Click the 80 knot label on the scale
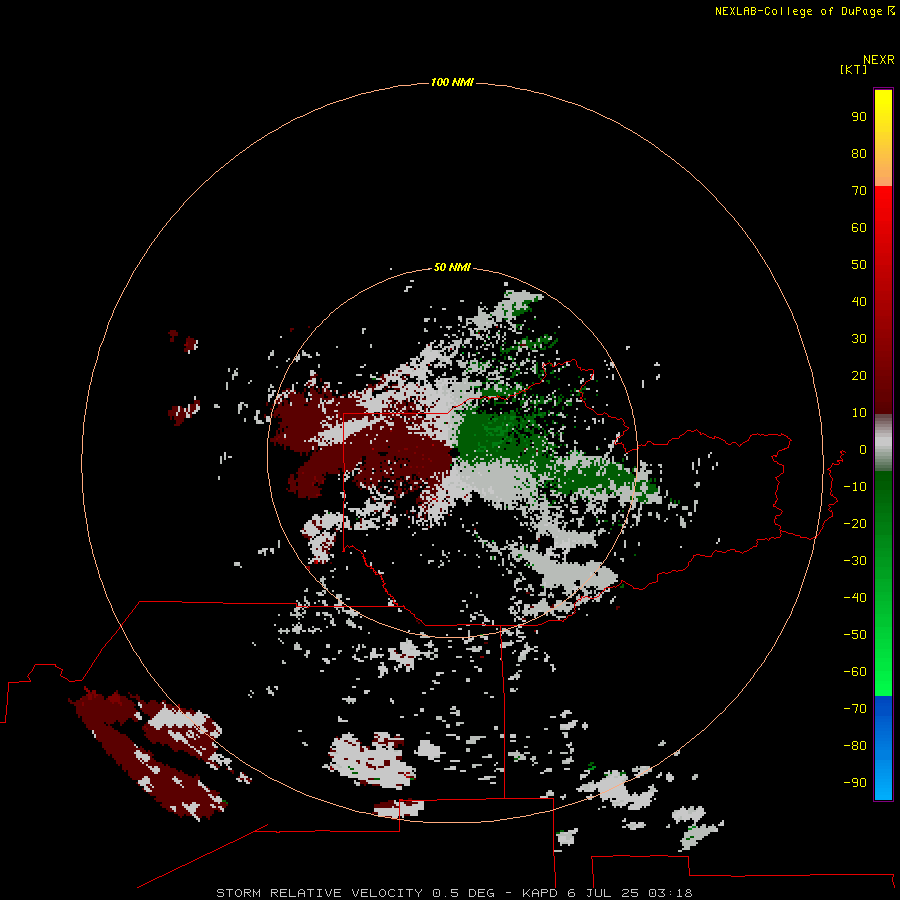Viewport: 900px width, 900px height. [x=859, y=153]
